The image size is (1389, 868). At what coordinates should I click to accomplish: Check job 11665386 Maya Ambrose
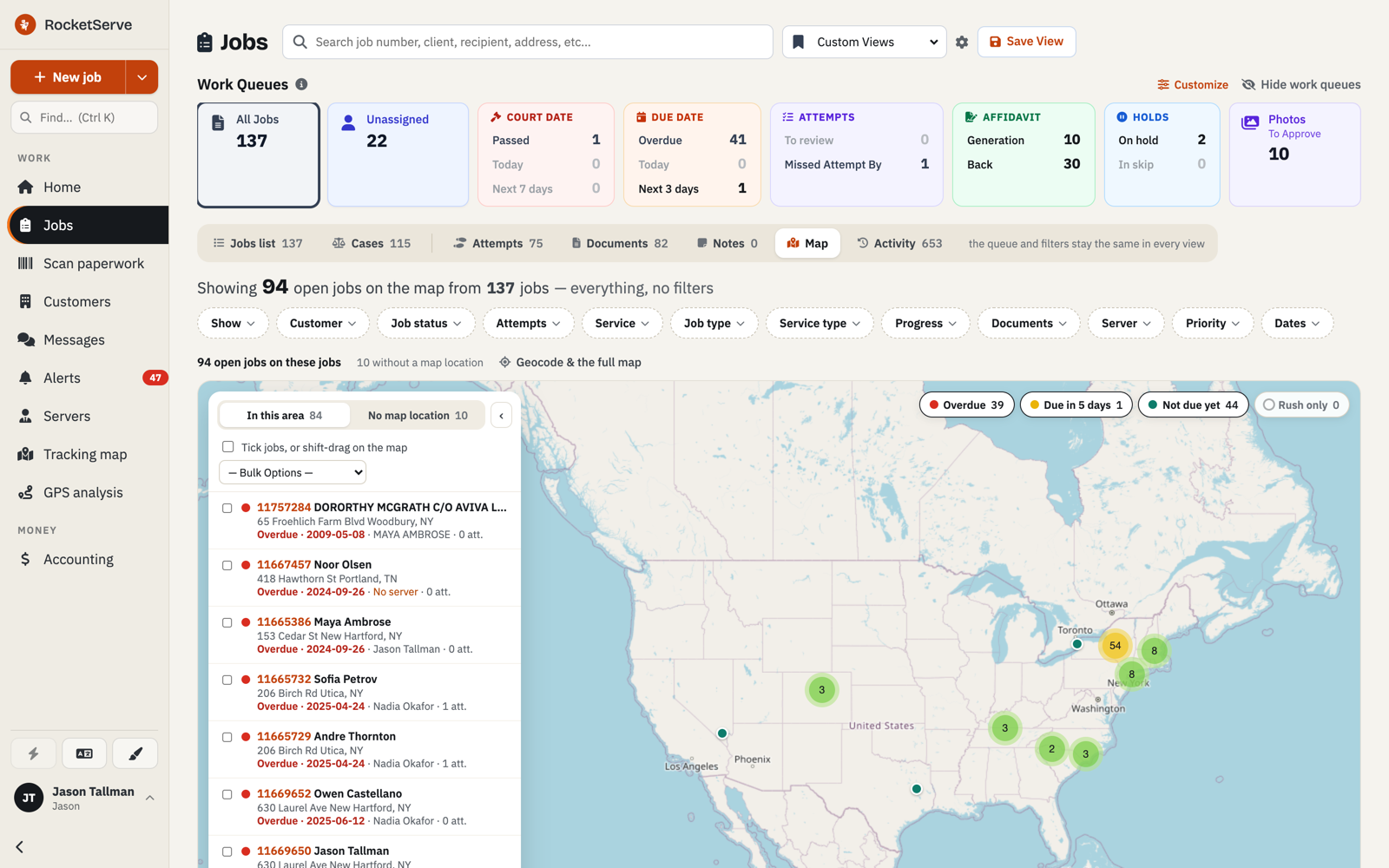[227, 622]
